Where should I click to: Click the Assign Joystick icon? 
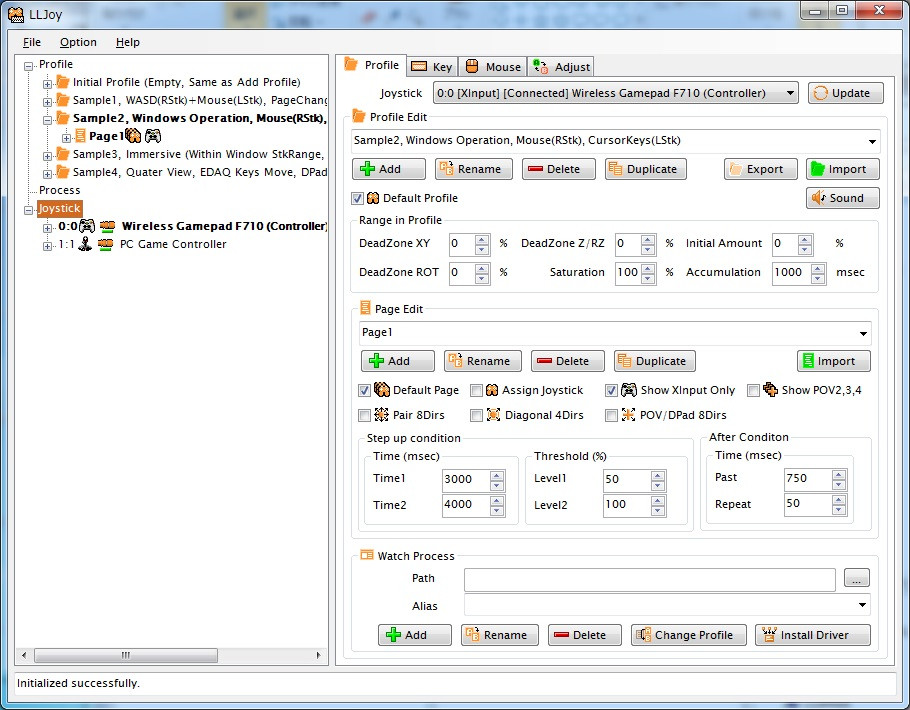coord(492,390)
